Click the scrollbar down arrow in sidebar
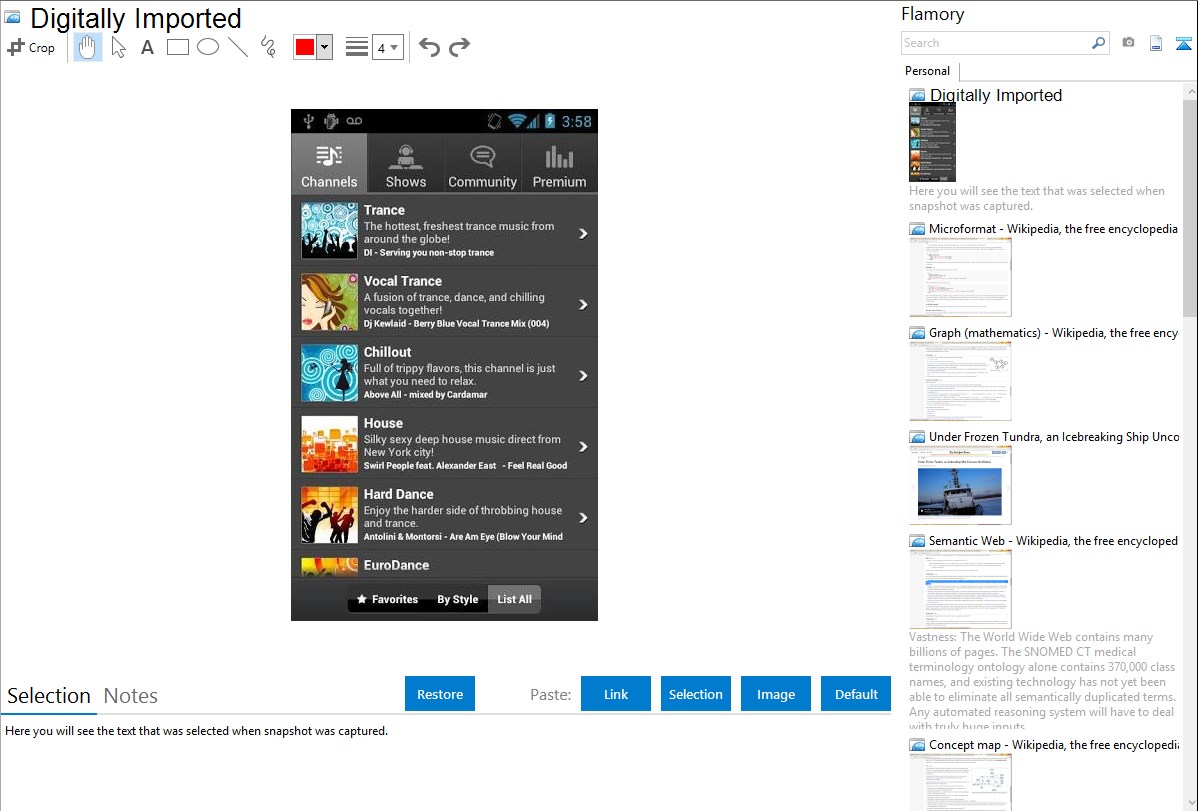This screenshot has width=1198, height=811. 1190,803
